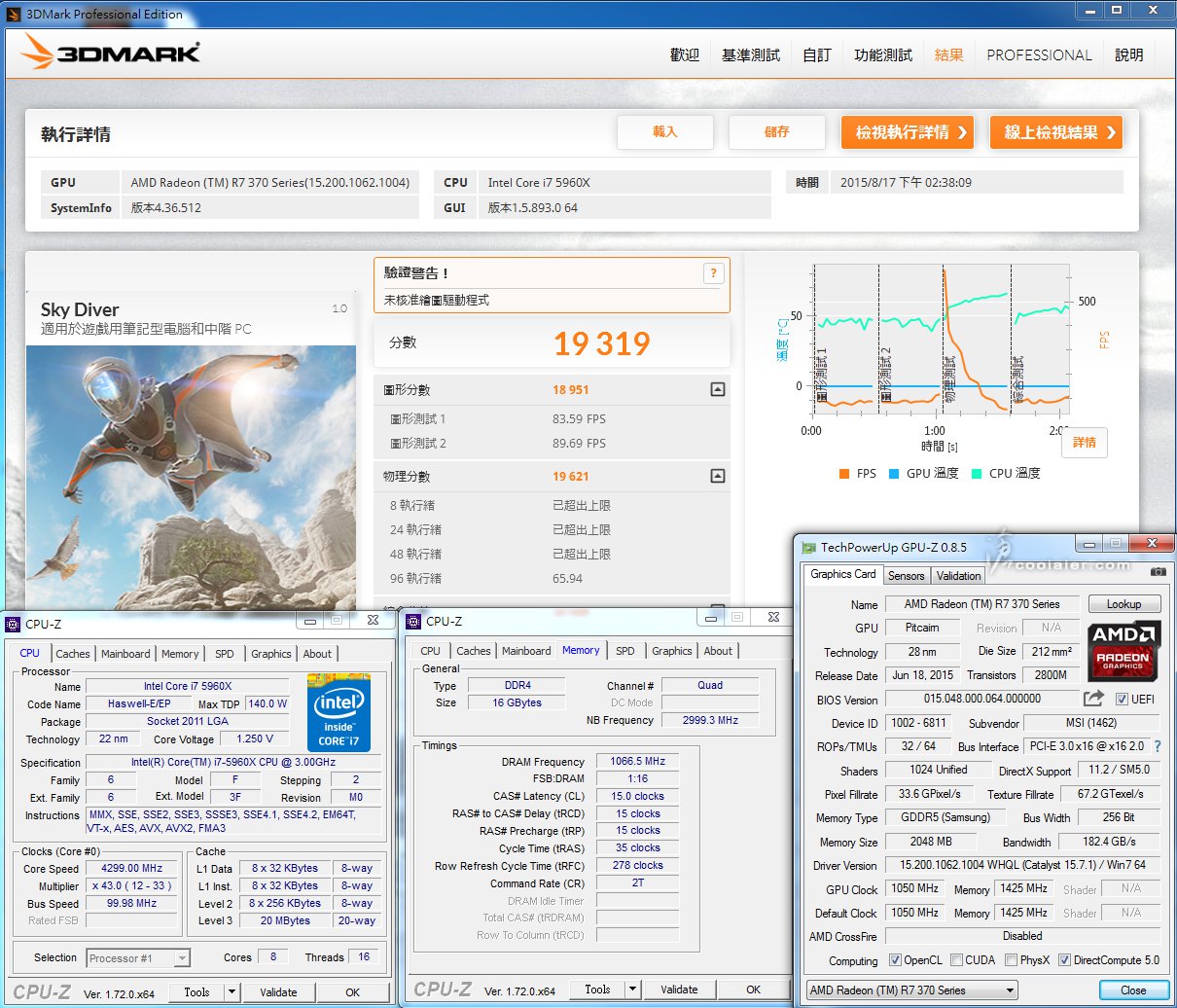Click the 3DMark logo in header
The image size is (1177, 1008).
tap(111, 53)
